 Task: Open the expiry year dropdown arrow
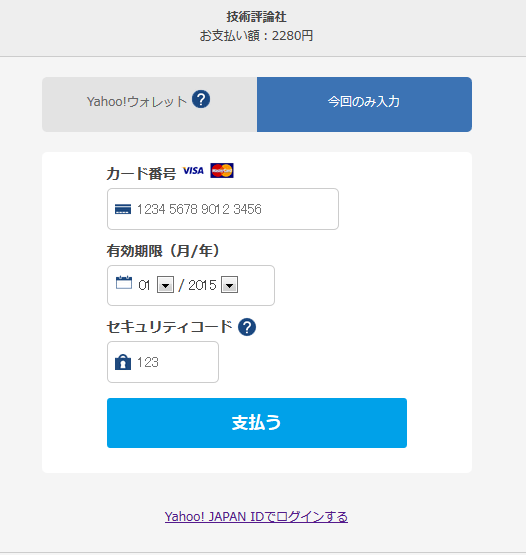point(229,285)
